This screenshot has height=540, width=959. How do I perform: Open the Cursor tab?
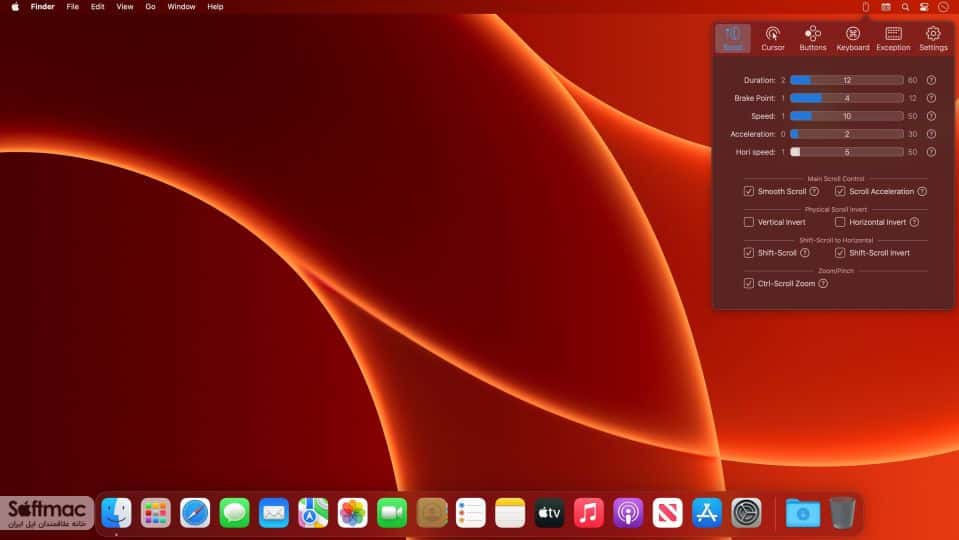772,38
